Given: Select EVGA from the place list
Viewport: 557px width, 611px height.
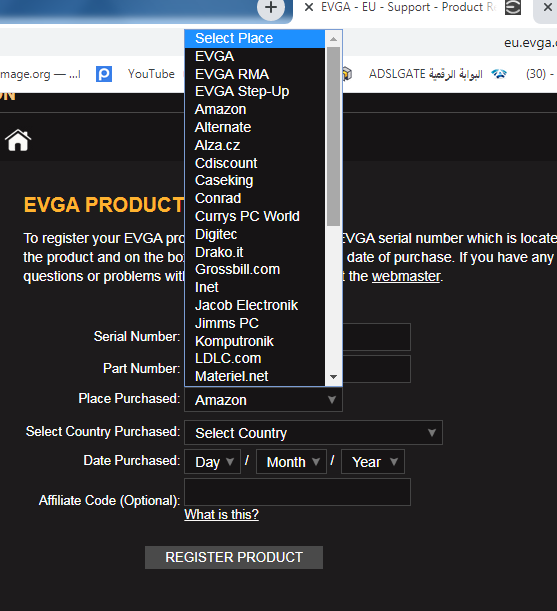Looking at the screenshot, I should coord(255,57).
